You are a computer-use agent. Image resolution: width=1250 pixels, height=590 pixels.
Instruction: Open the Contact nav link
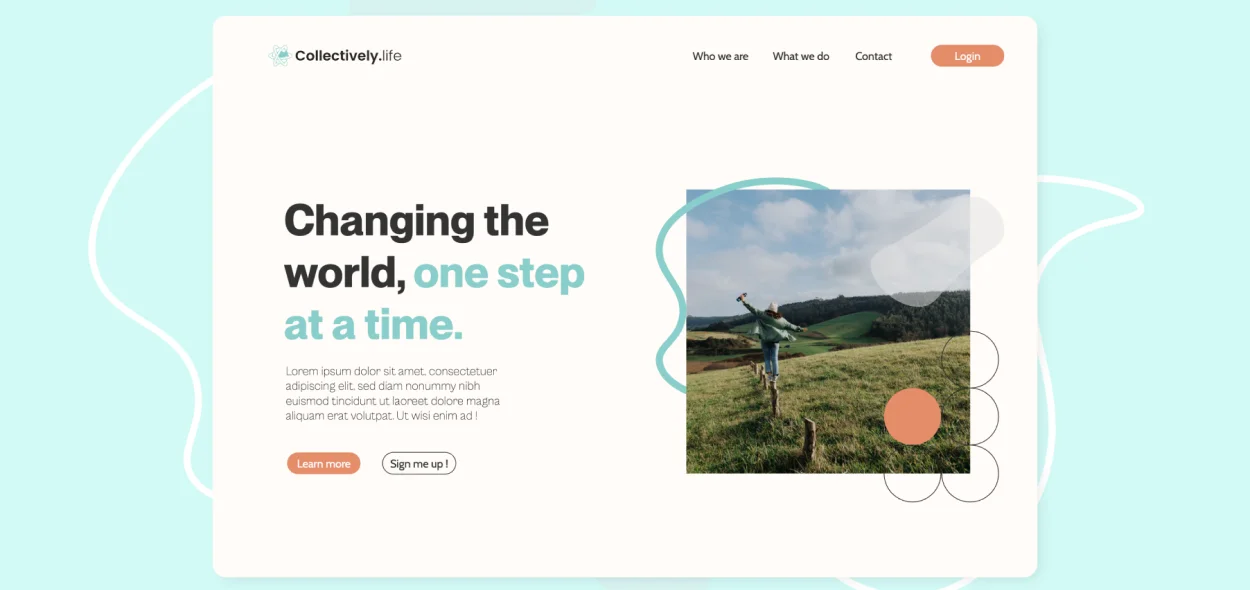point(873,56)
